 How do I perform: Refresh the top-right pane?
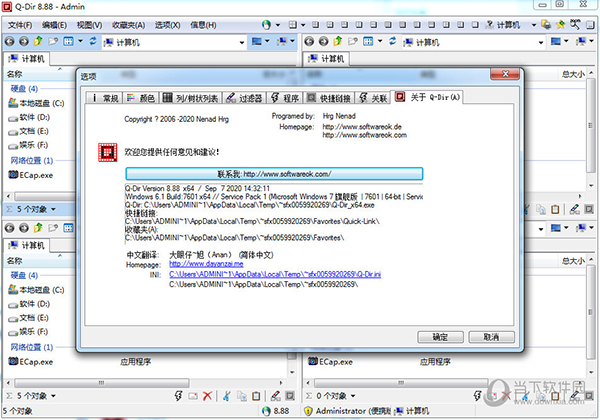click(x=393, y=41)
